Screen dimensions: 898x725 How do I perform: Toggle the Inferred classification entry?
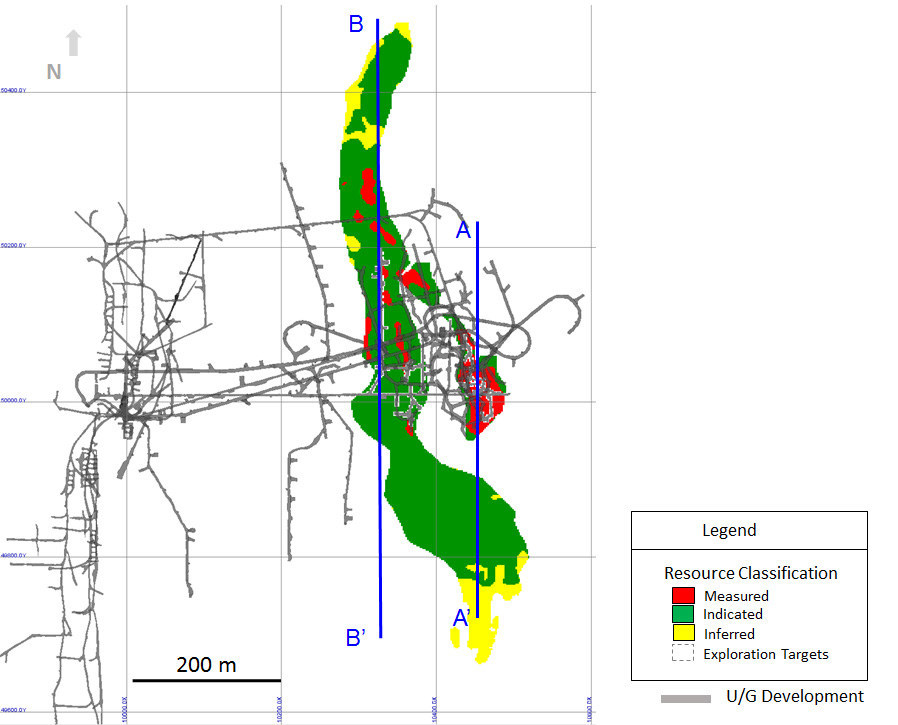(x=727, y=633)
